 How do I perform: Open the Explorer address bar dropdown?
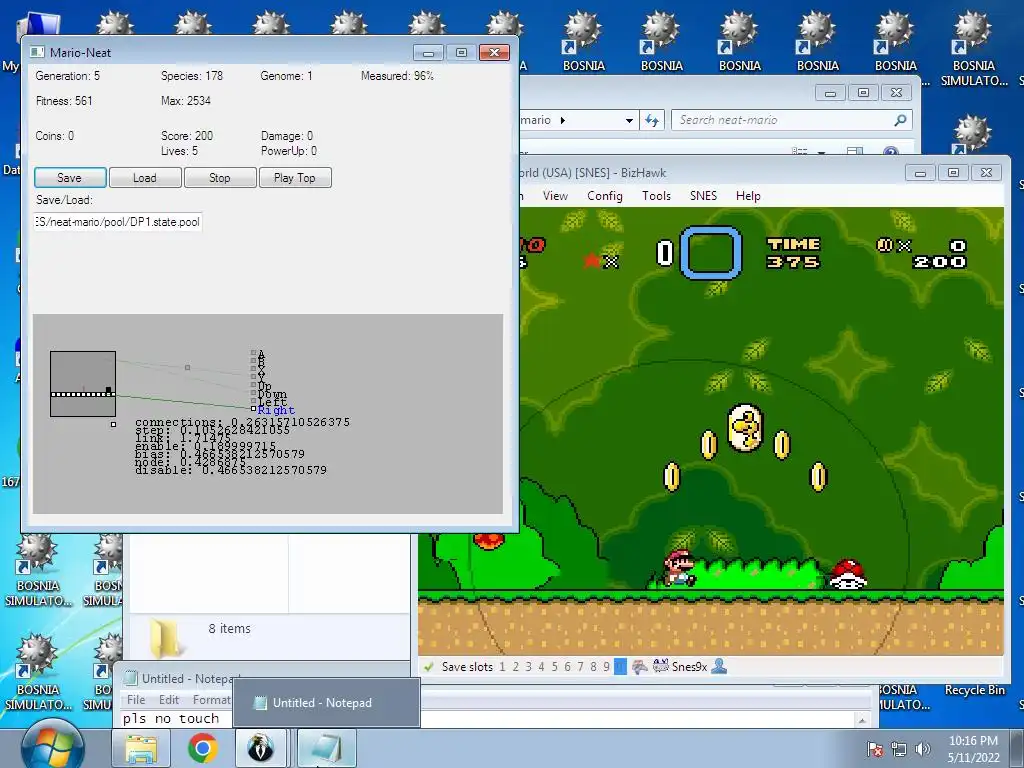point(629,120)
